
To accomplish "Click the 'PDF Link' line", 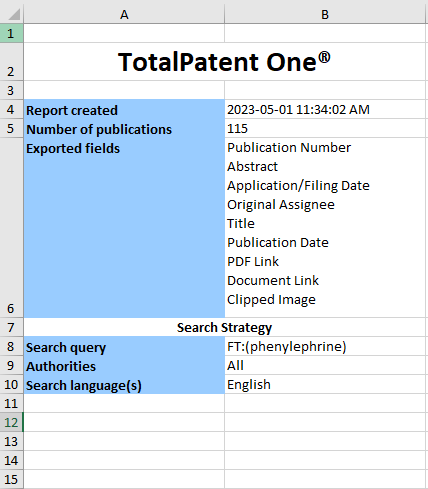I will coord(253,261).
